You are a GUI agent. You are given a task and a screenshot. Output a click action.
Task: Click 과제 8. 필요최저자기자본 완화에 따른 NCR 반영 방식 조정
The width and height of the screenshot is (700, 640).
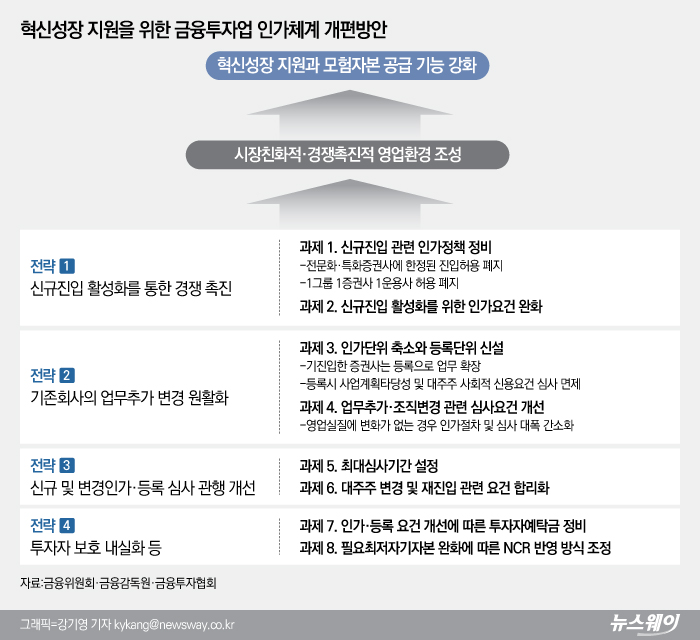tap(455, 548)
